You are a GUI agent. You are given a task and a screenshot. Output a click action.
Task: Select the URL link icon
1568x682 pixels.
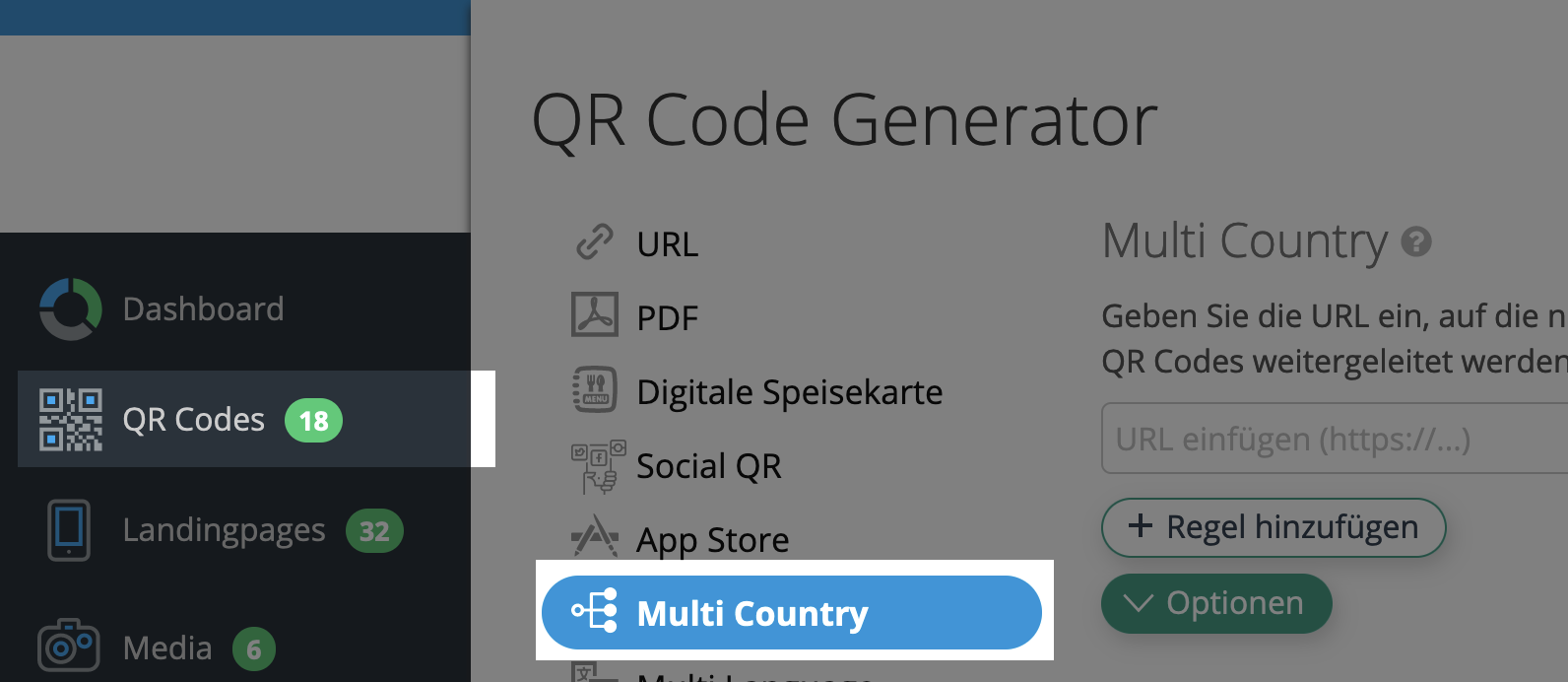594,242
